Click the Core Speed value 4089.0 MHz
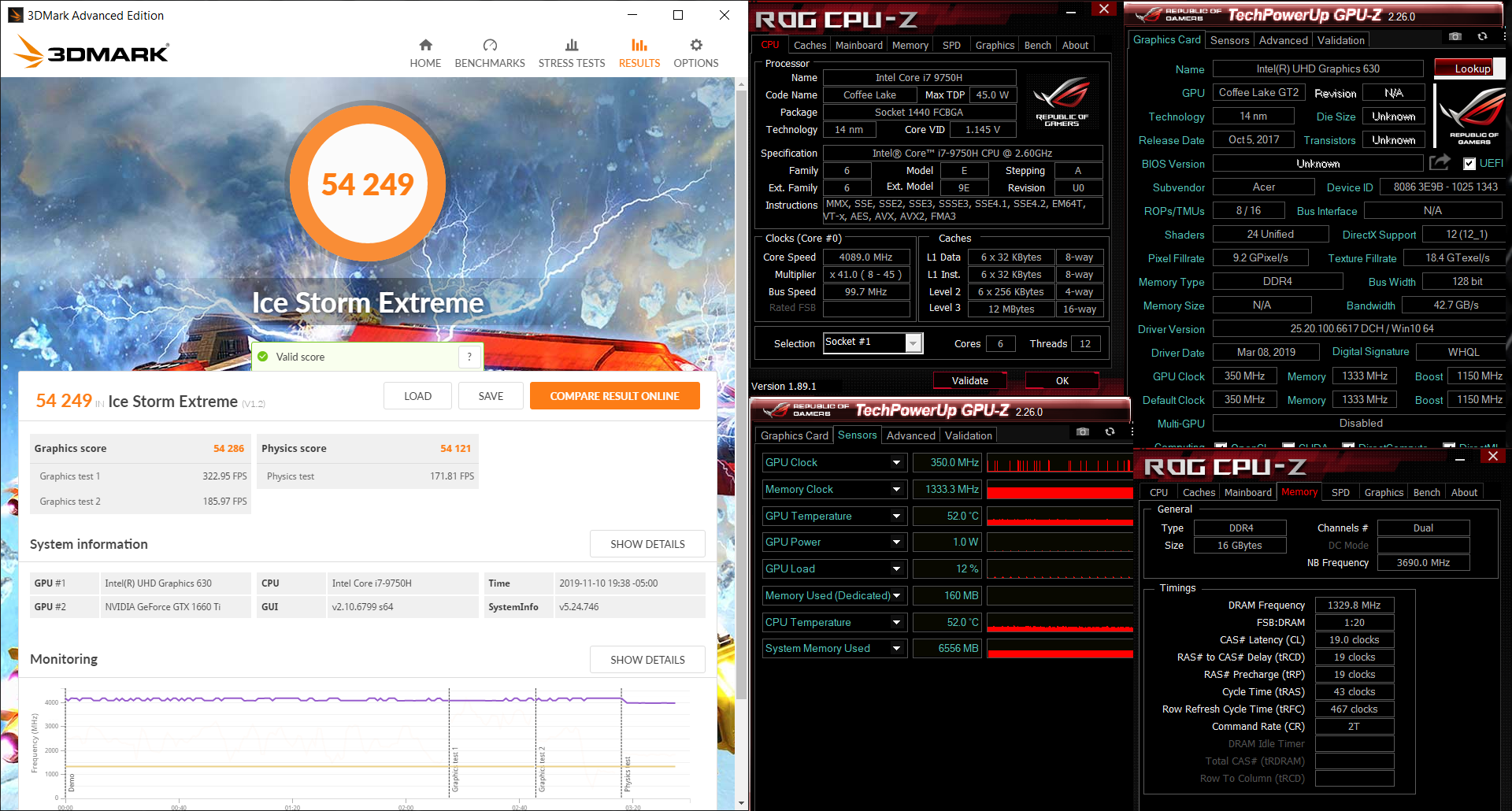The height and width of the screenshot is (811, 1512). point(866,257)
